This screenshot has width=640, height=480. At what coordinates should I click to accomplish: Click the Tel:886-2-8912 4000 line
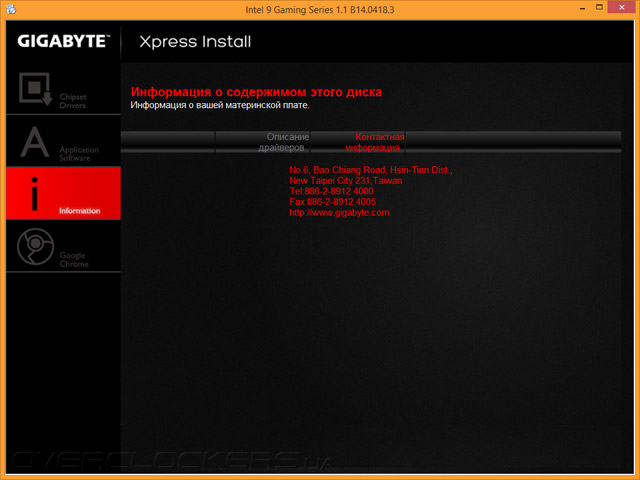pyautogui.click(x=331, y=191)
